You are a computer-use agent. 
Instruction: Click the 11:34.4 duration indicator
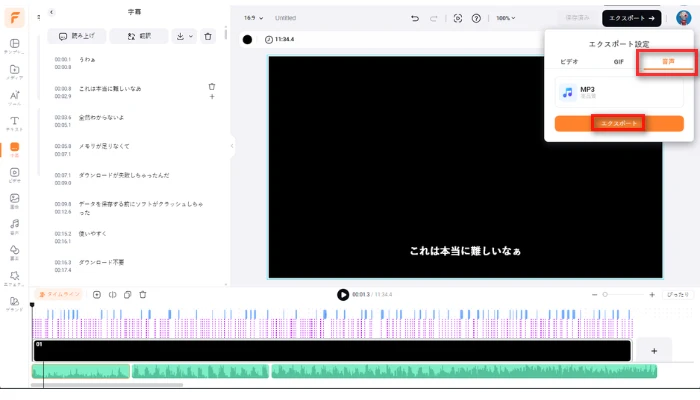coord(279,39)
